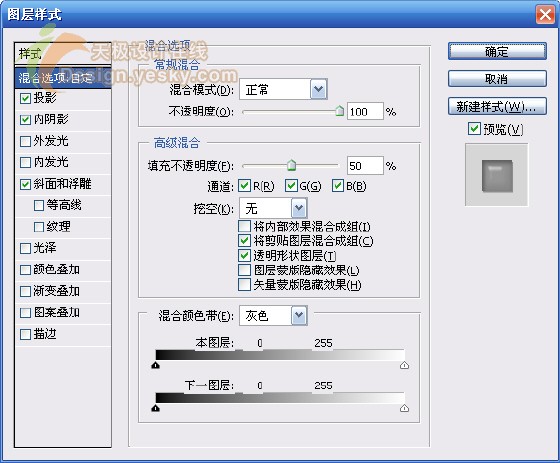Select 混合选项:自定 in the styles list

pyautogui.click(x=63, y=78)
